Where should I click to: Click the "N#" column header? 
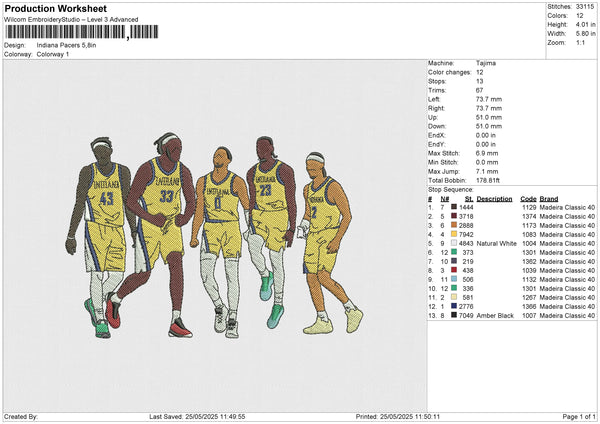444,199
